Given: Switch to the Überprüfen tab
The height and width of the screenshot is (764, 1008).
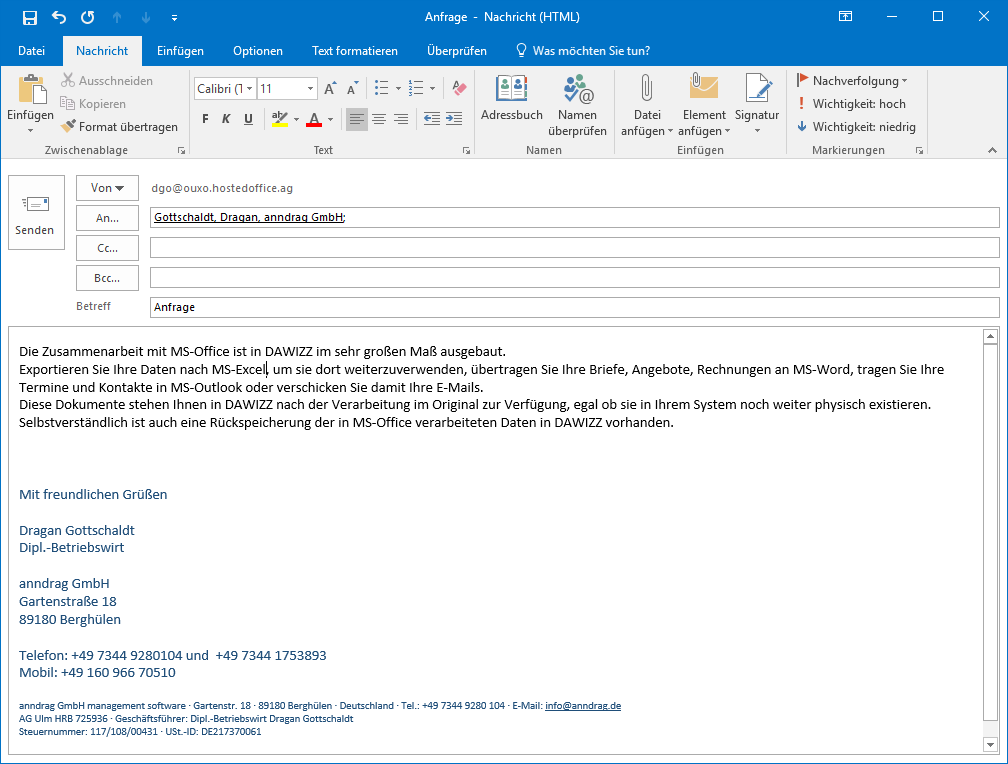Looking at the screenshot, I should pyautogui.click(x=456, y=51).
